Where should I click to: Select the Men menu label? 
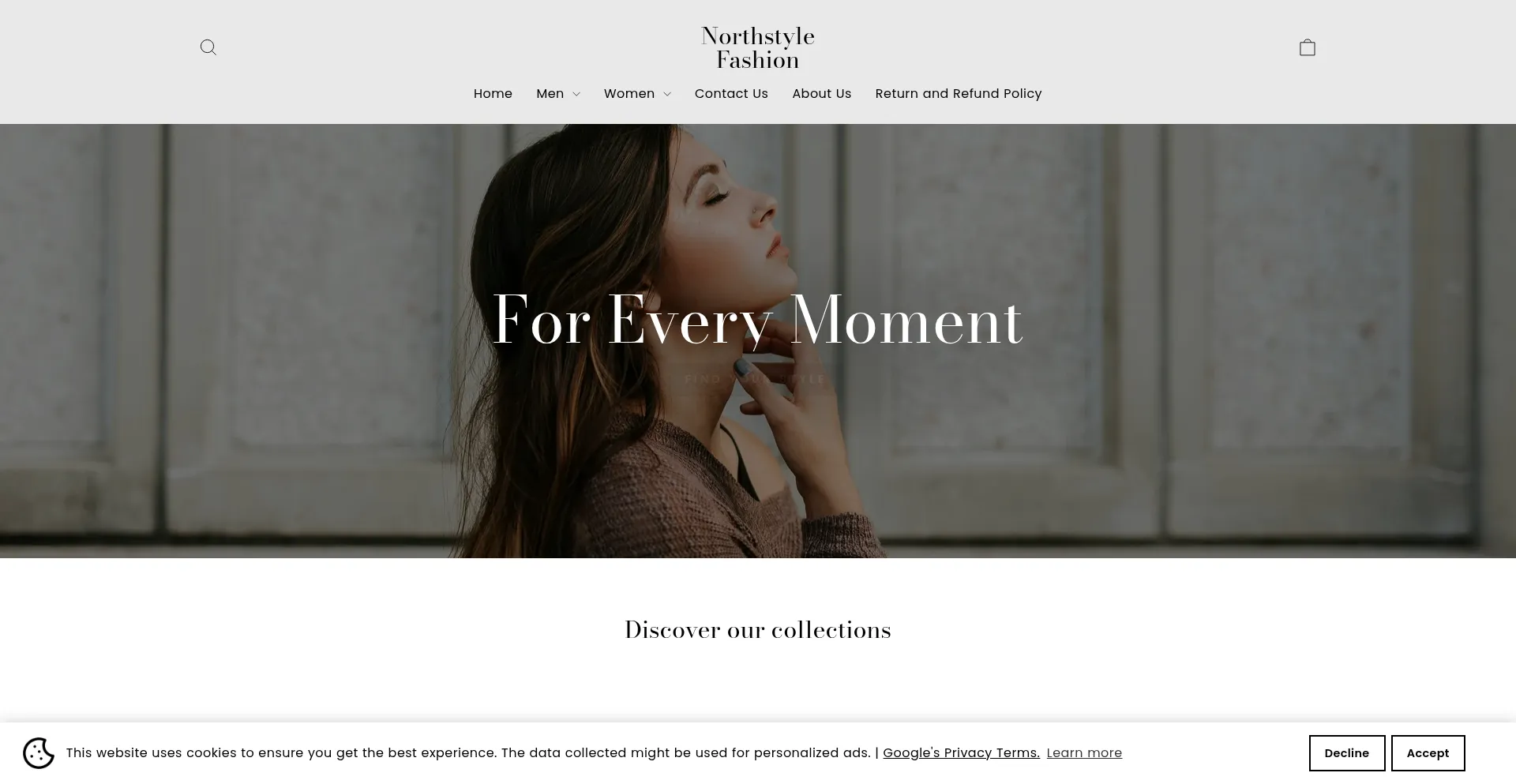(550, 93)
